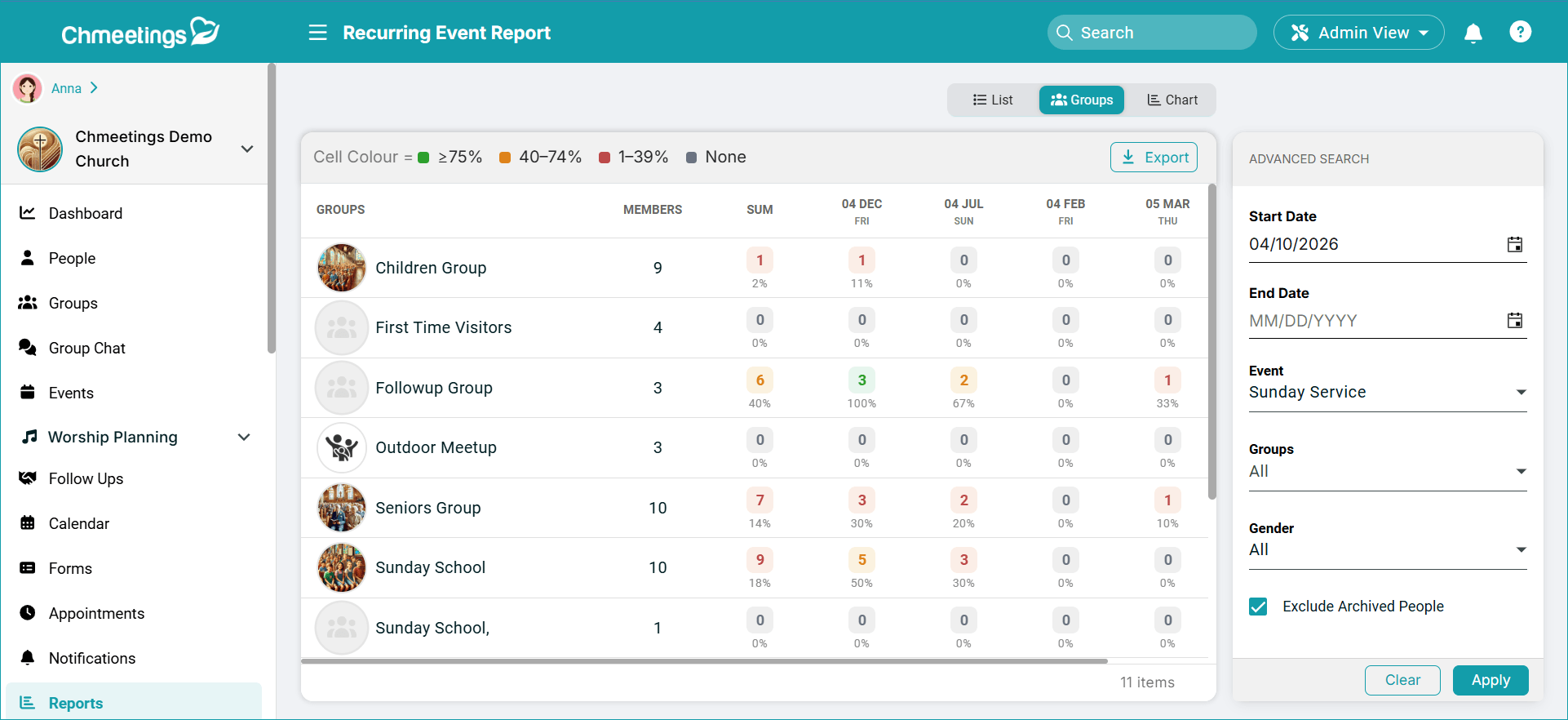This screenshot has width=1568, height=720.
Task: Click Sunday School 04 DEC orange cell
Action: point(862,560)
